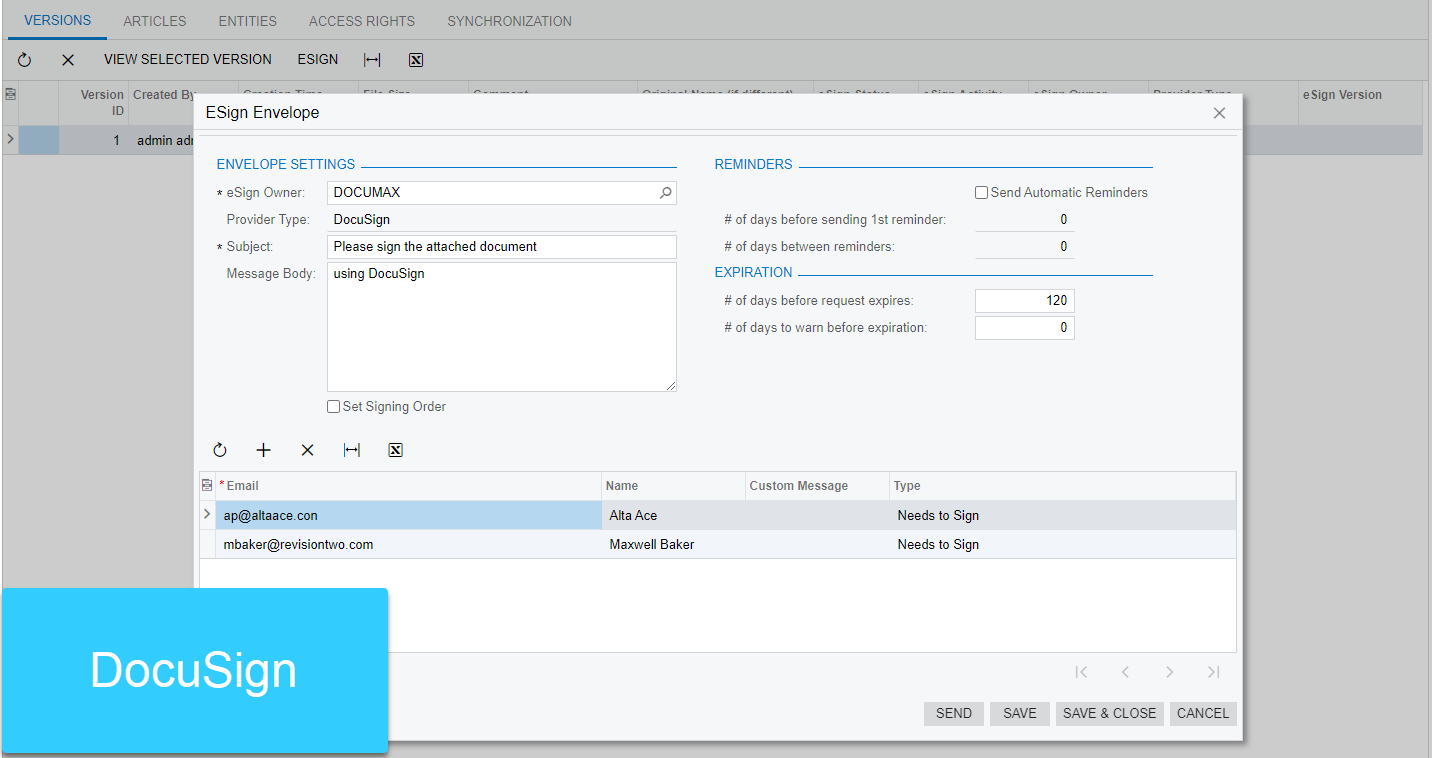Cancel the ESign Envelope dialog
The height and width of the screenshot is (758, 1432).
[1203, 713]
